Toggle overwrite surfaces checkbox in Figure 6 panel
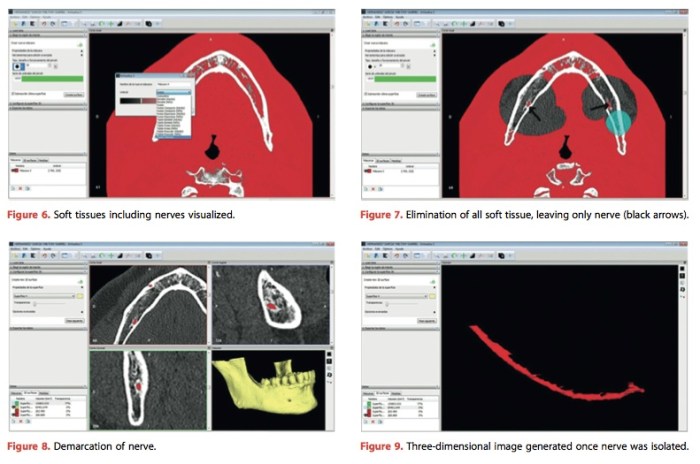The width and height of the screenshot is (700, 464). pyautogui.click(x=11, y=93)
